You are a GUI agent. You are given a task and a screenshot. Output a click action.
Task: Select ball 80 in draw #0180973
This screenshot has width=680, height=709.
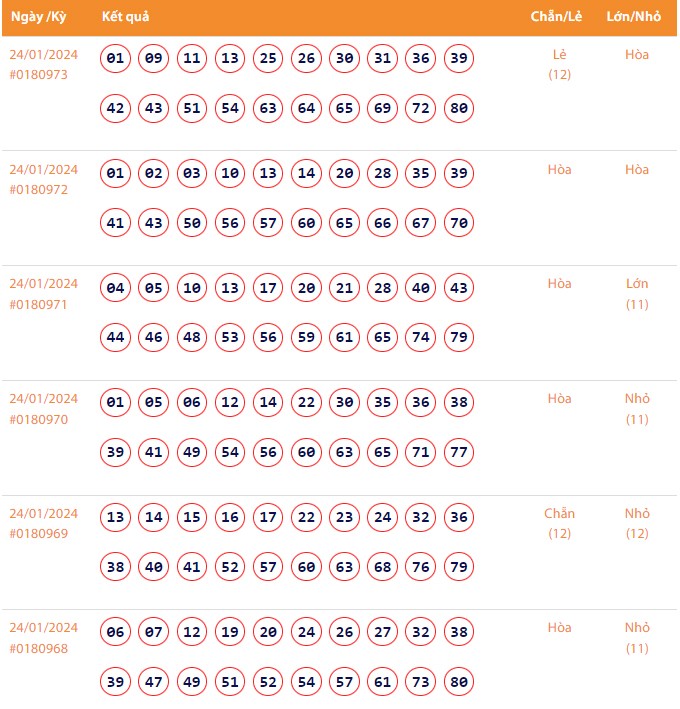[x=459, y=108]
